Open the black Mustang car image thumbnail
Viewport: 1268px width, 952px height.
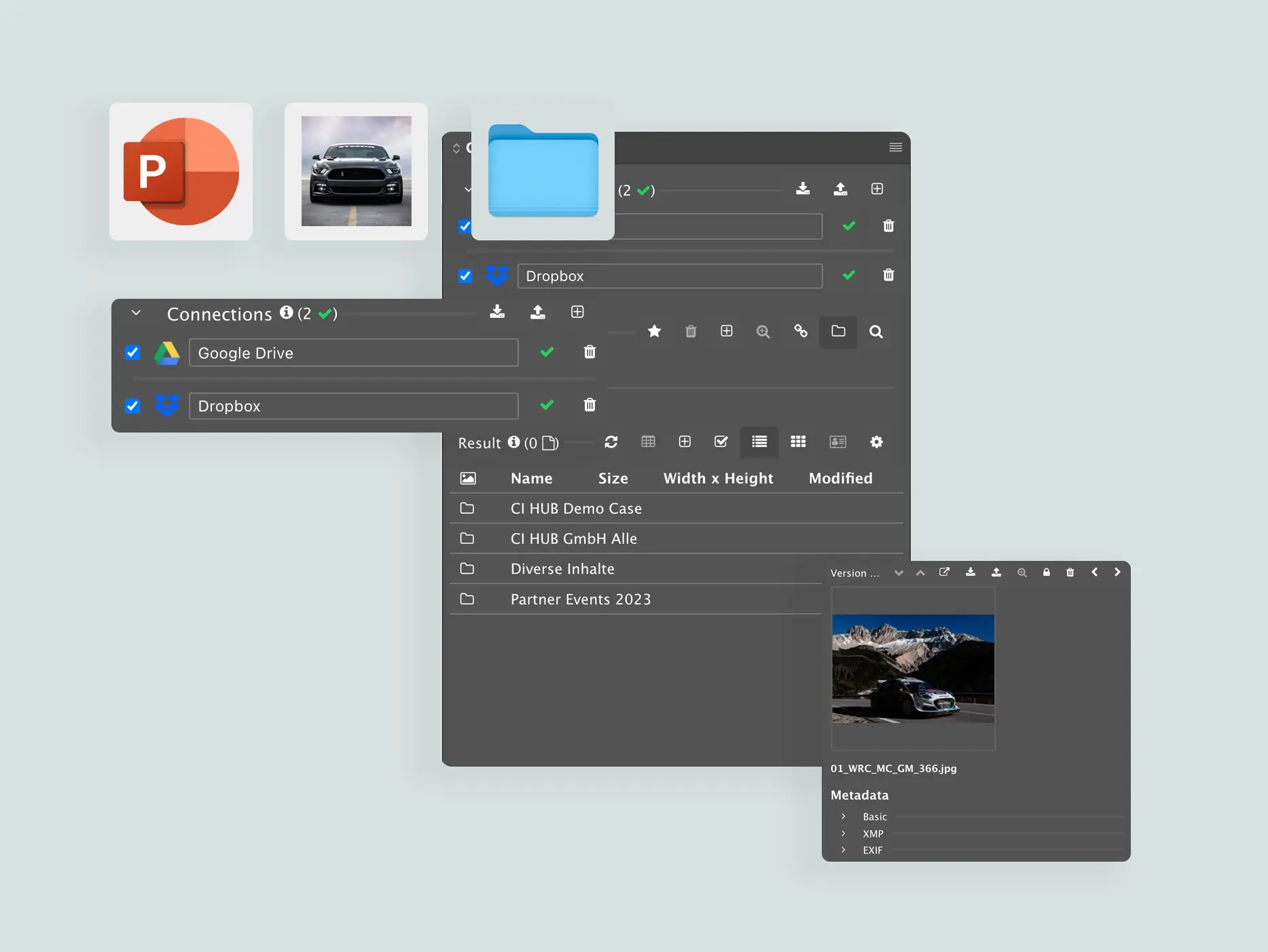pos(356,171)
